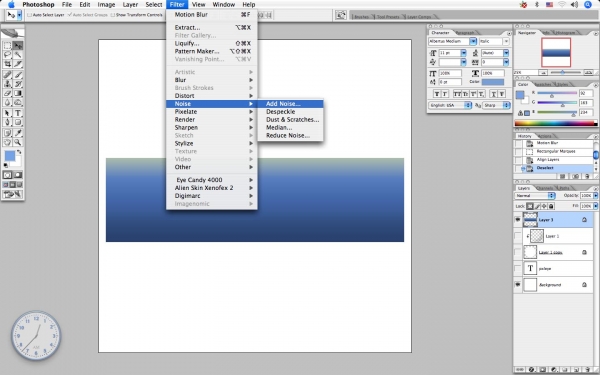
Task: Select the Eraser tool
Action: pos(7,93)
